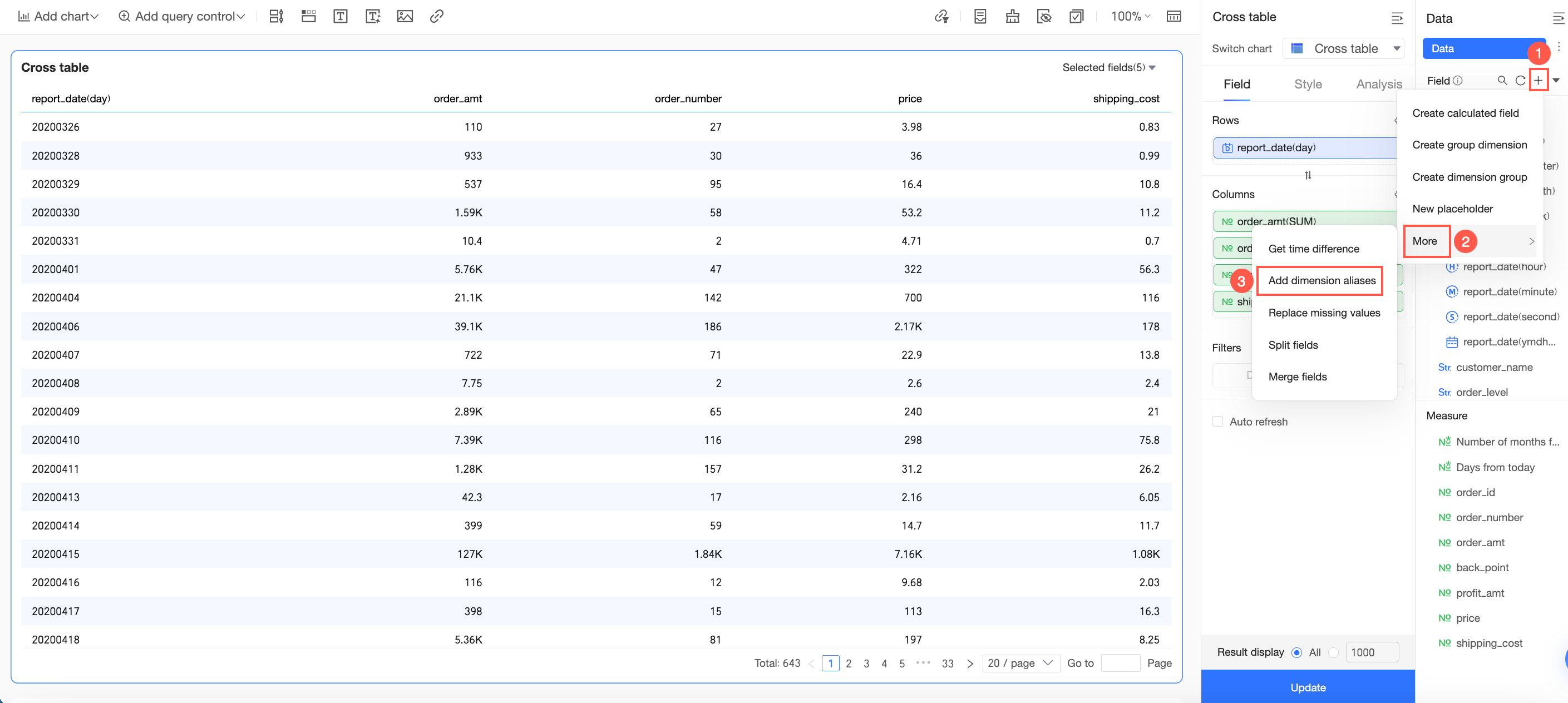This screenshot has height=703, width=1568.
Task: Go to page 33 of results
Action: [x=947, y=664]
